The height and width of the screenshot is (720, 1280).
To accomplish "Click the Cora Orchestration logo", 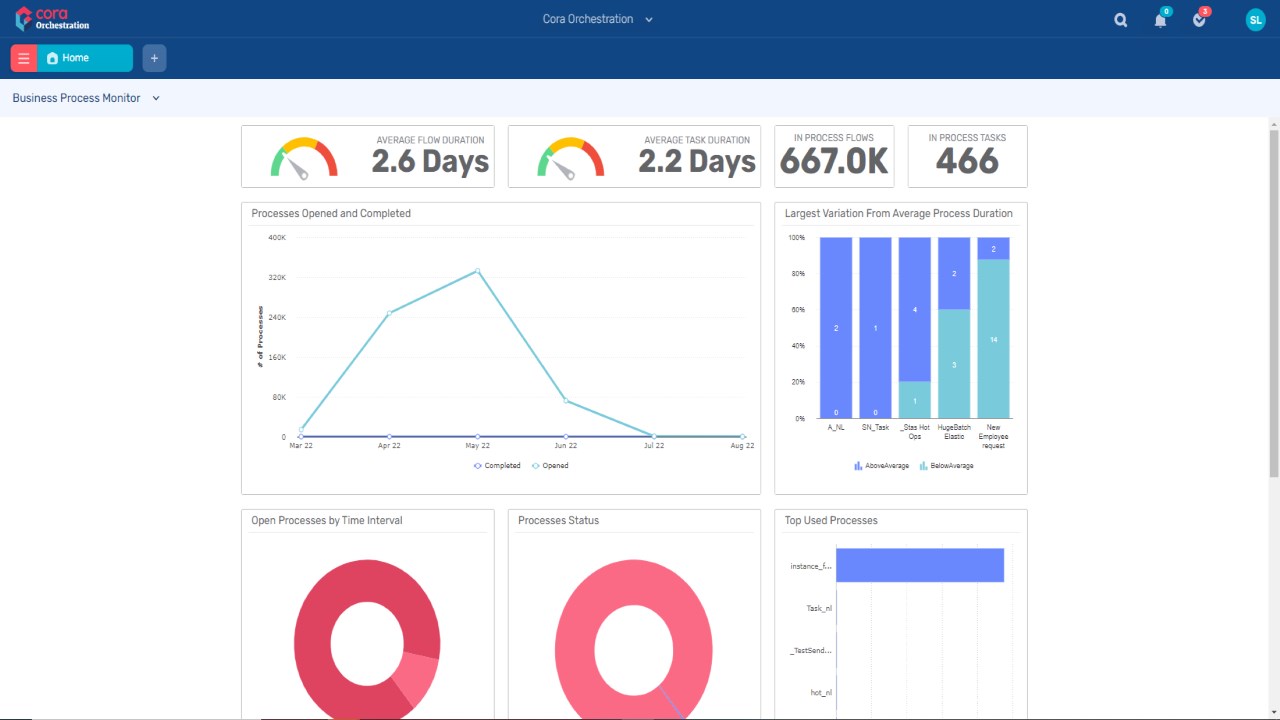I will pos(53,19).
